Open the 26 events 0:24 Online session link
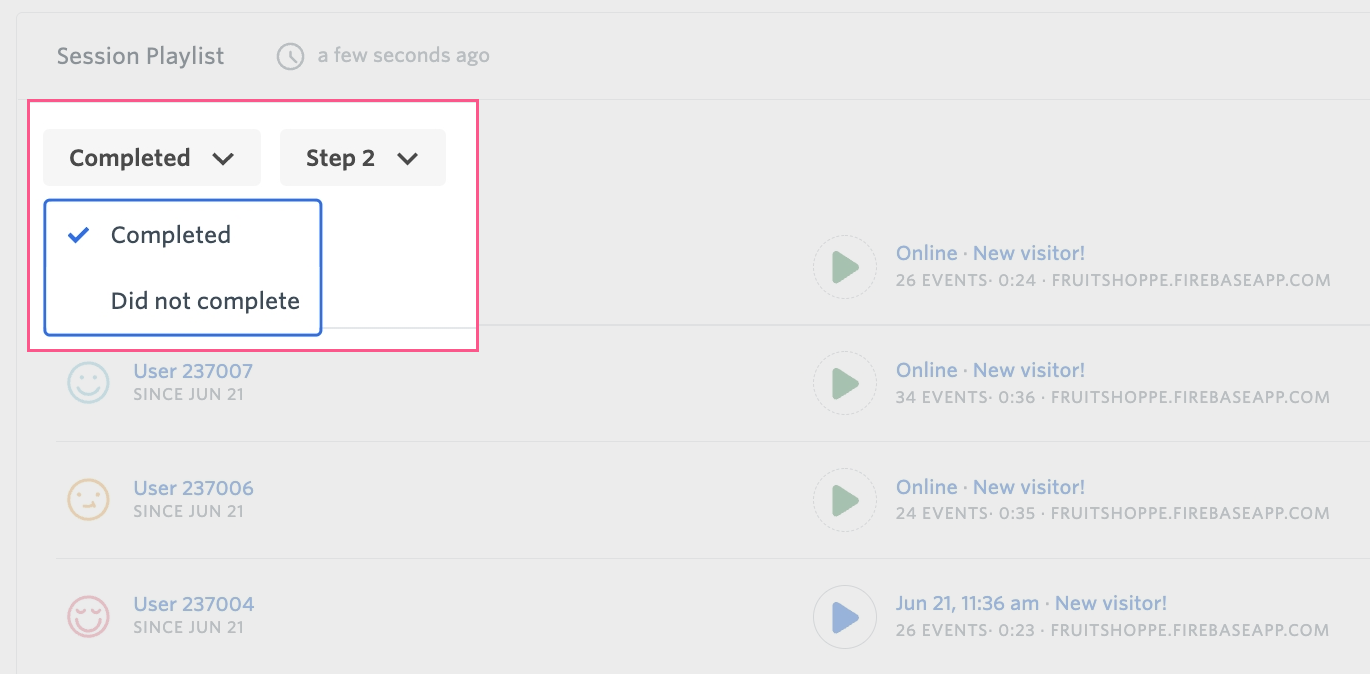 click(x=990, y=254)
